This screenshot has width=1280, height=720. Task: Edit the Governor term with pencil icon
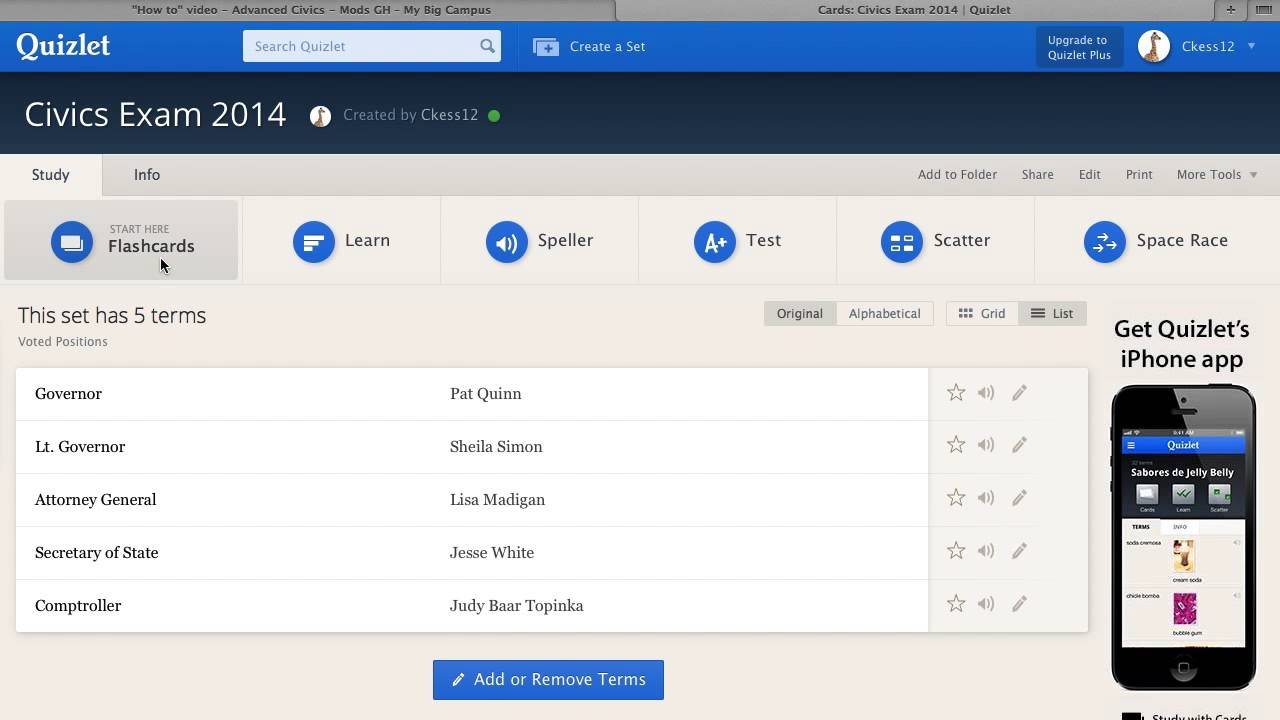click(x=1019, y=393)
